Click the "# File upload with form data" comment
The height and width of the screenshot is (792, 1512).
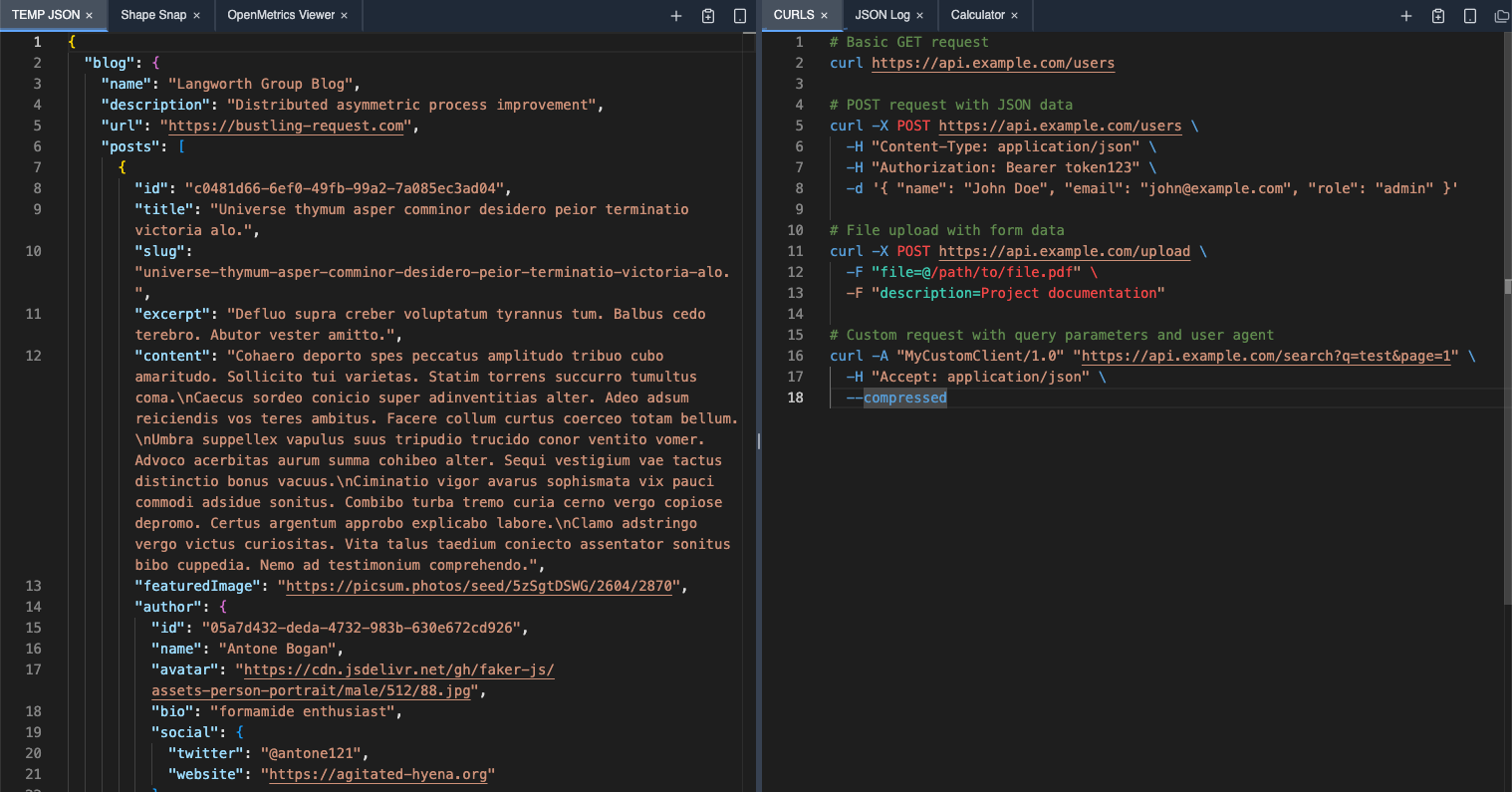point(947,230)
